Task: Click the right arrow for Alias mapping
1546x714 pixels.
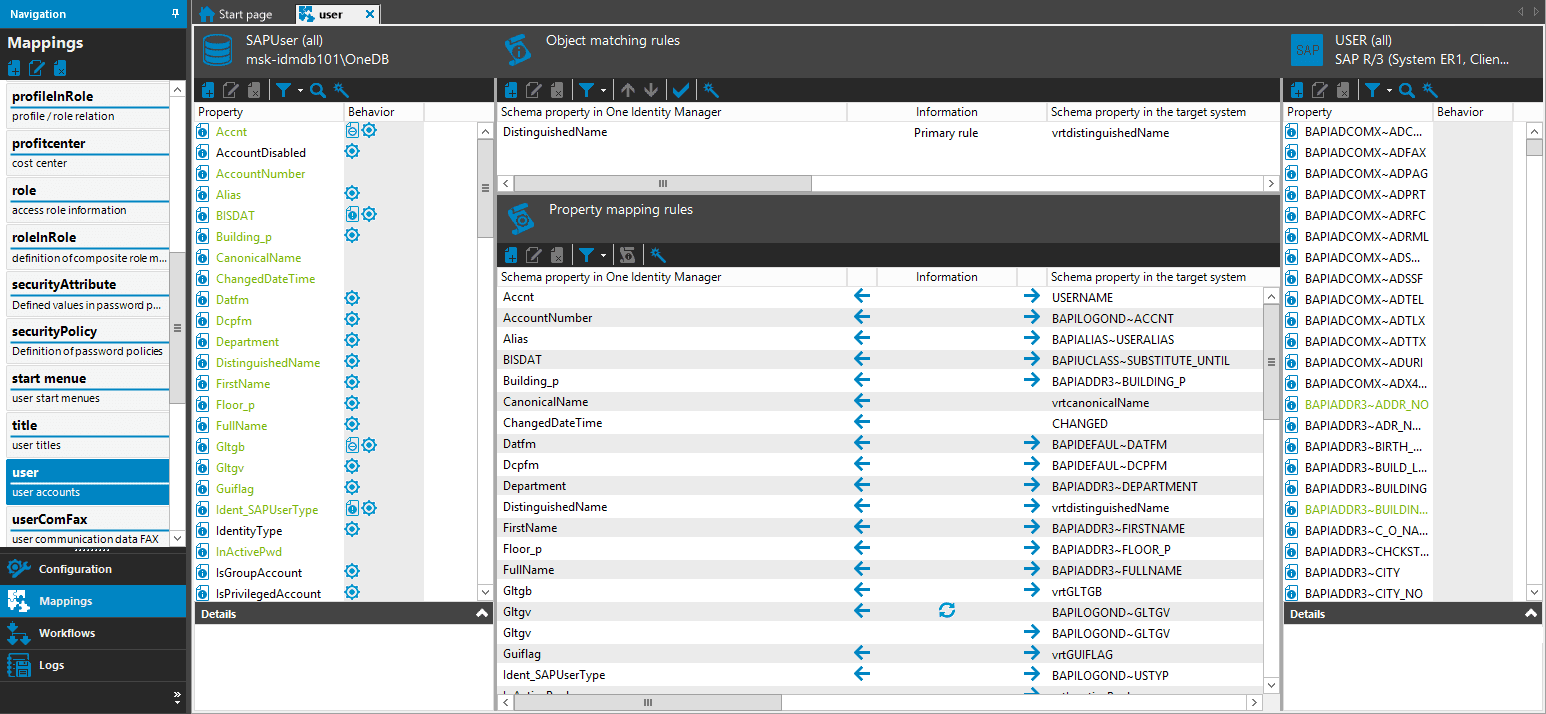Action: (x=1031, y=339)
